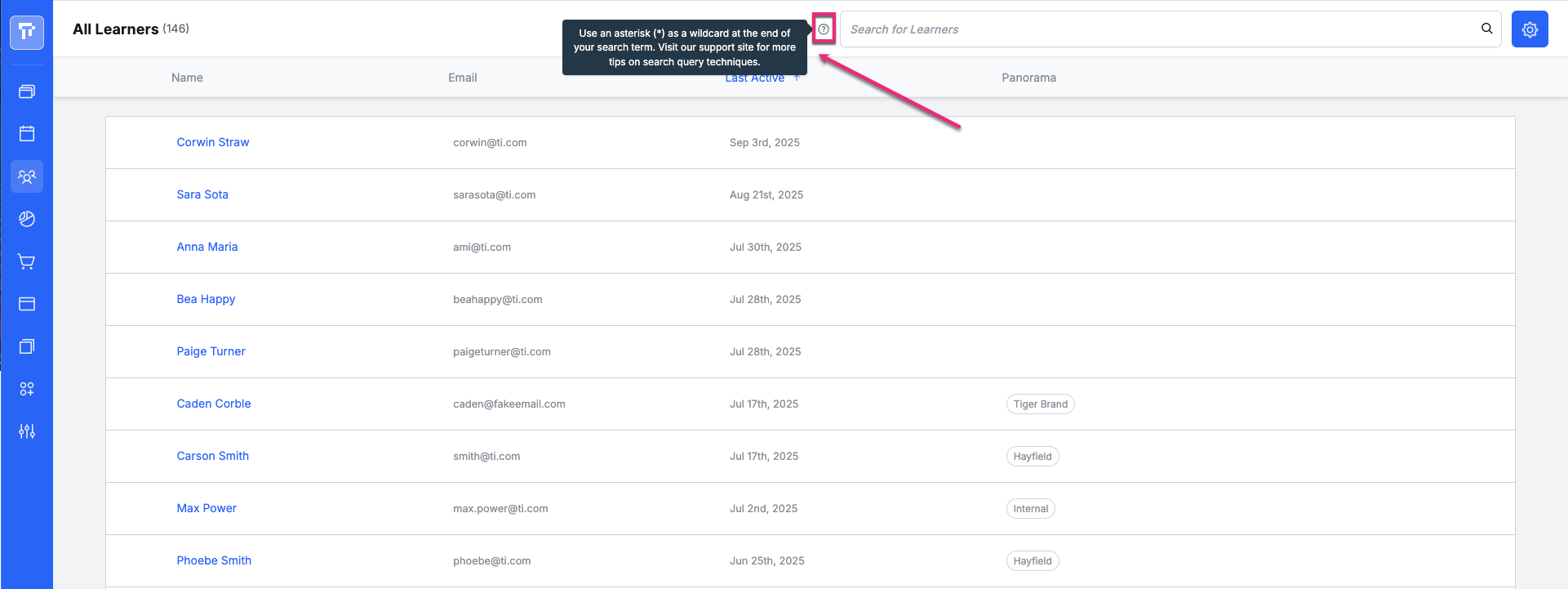
Task: Open learner Max Power
Action: (x=207, y=508)
